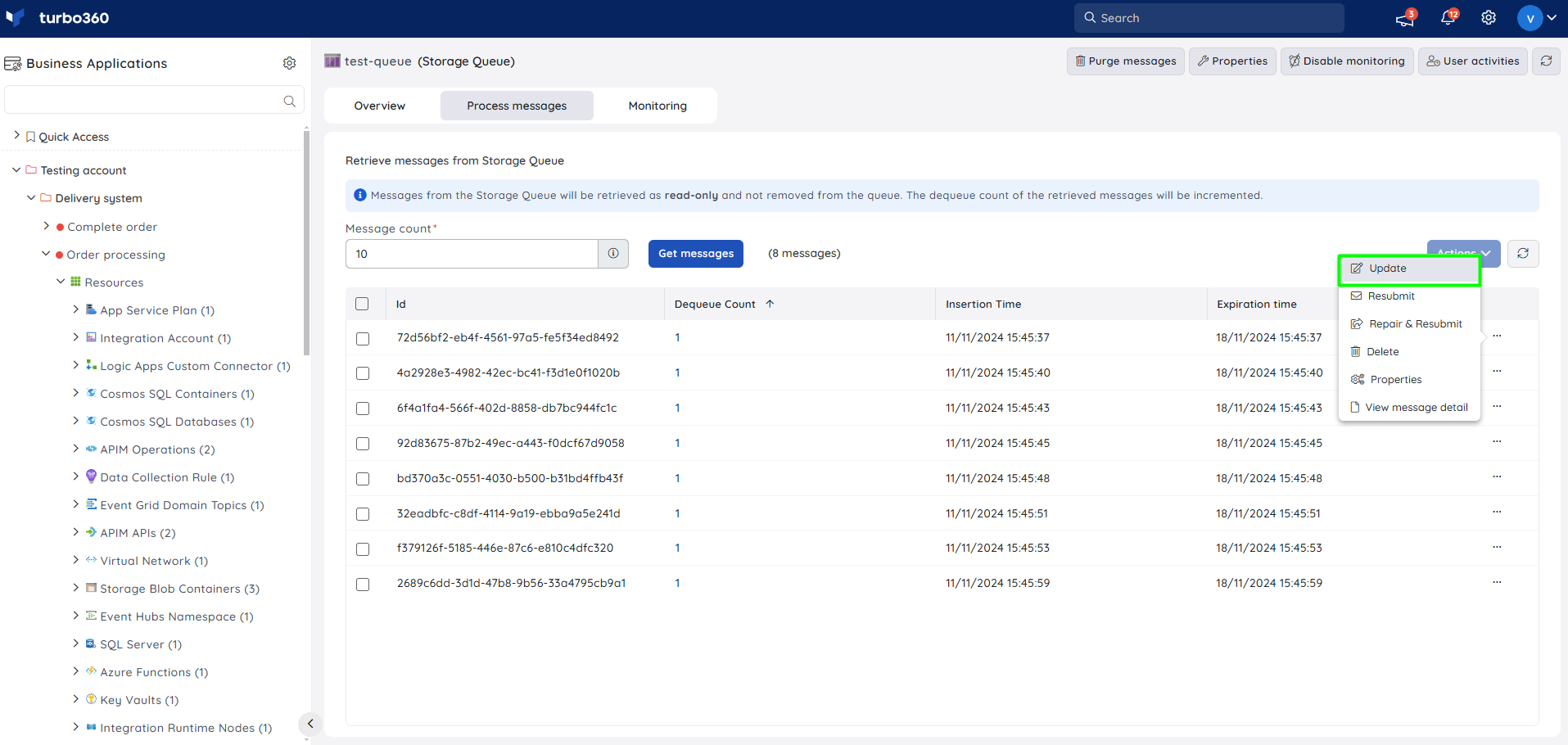Screen dimensions: 1568x745
Task: Check message bd370a3c checkbox
Action: (363, 479)
